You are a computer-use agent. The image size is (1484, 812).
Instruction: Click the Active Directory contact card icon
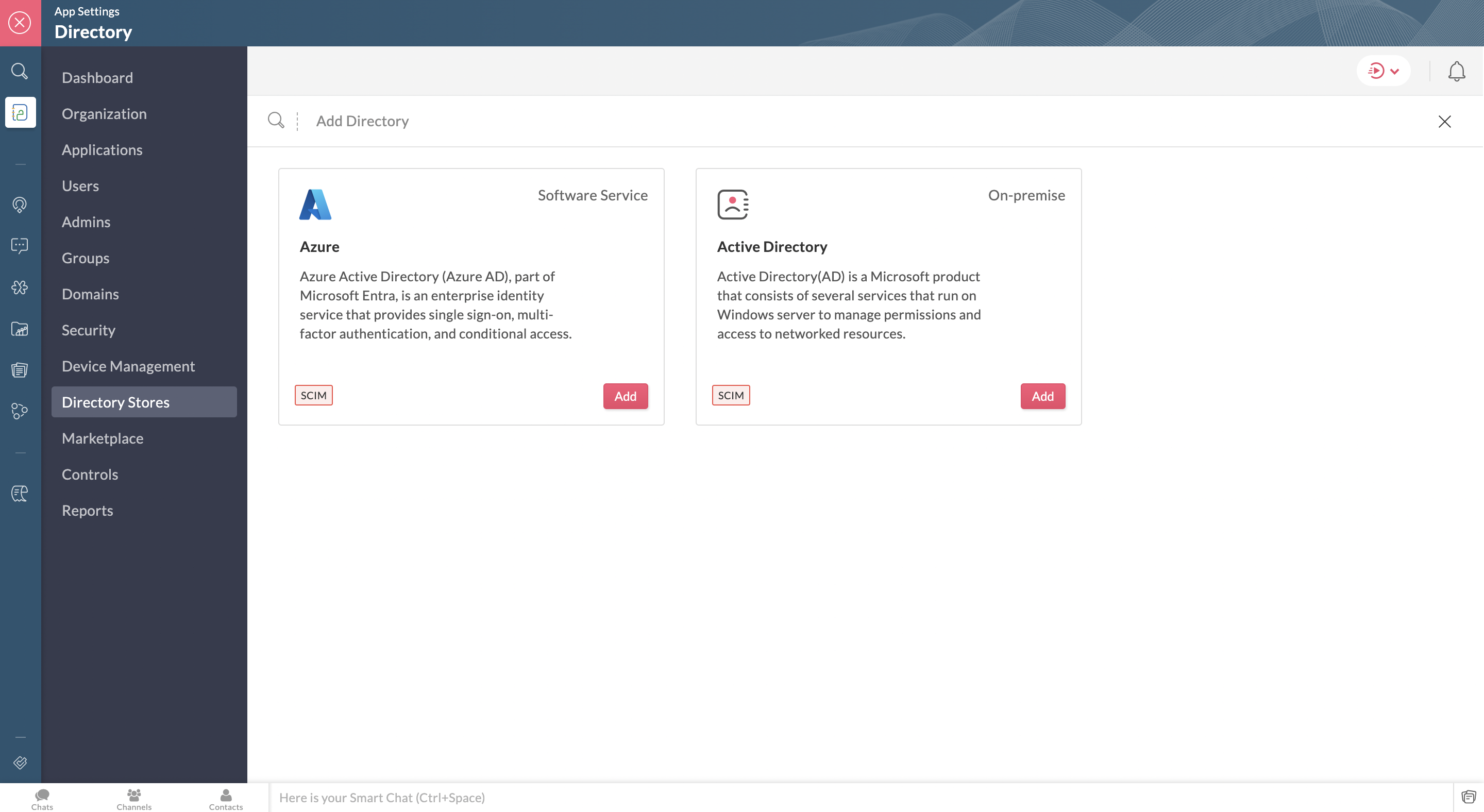pyautogui.click(x=732, y=205)
